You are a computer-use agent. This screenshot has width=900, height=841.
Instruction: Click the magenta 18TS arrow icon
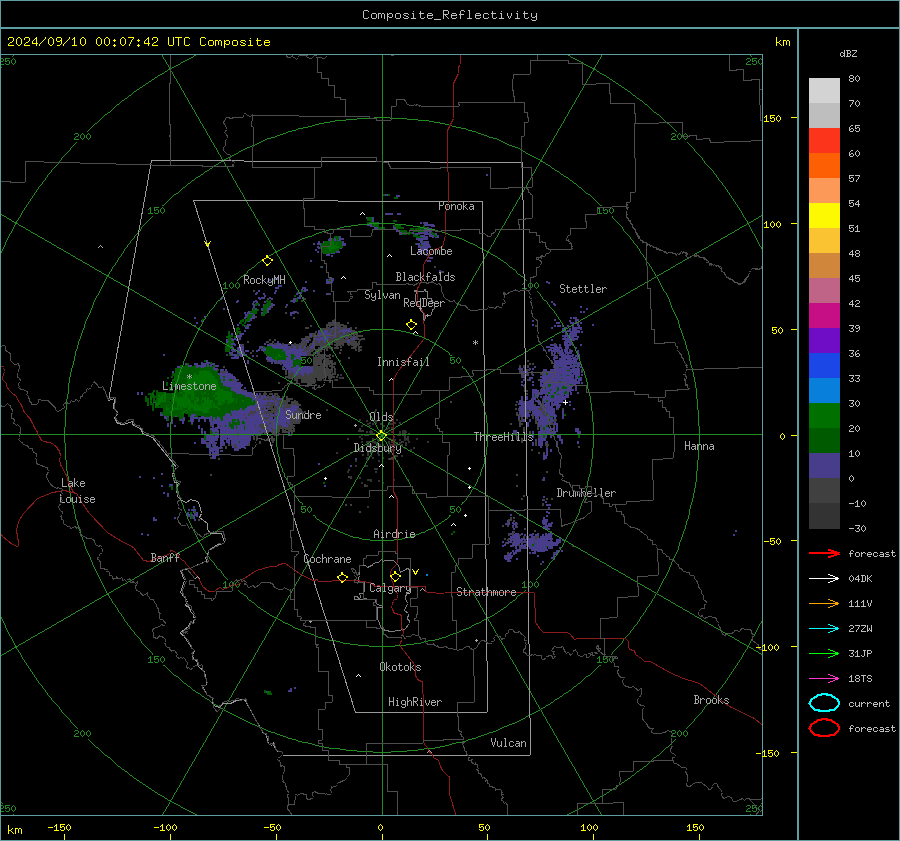[x=824, y=679]
